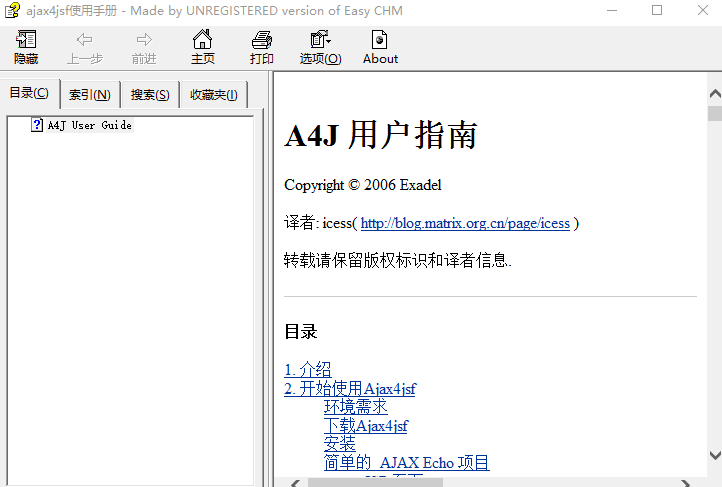Follow the '2. 开始使用Ajax4jsf' link
The height and width of the screenshot is (487, 722).
349,389
